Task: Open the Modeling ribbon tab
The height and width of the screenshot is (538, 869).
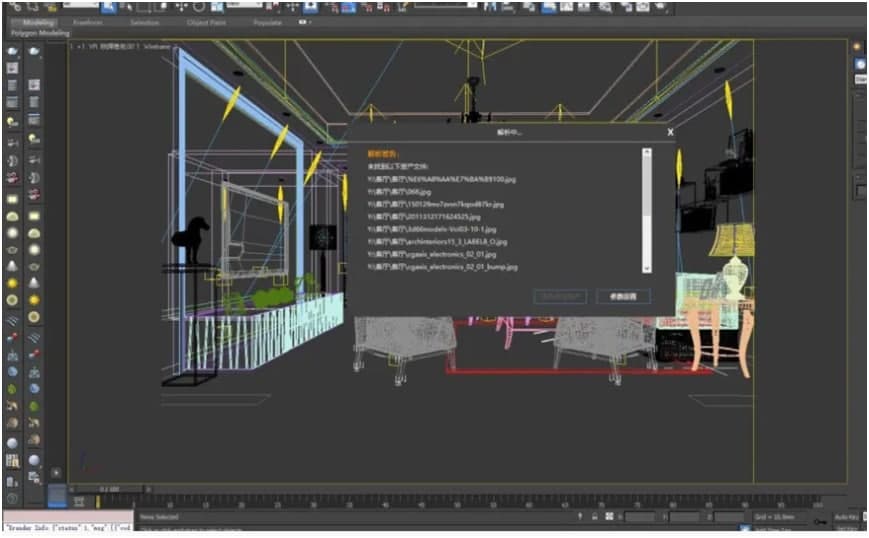Action: point(38,21)
